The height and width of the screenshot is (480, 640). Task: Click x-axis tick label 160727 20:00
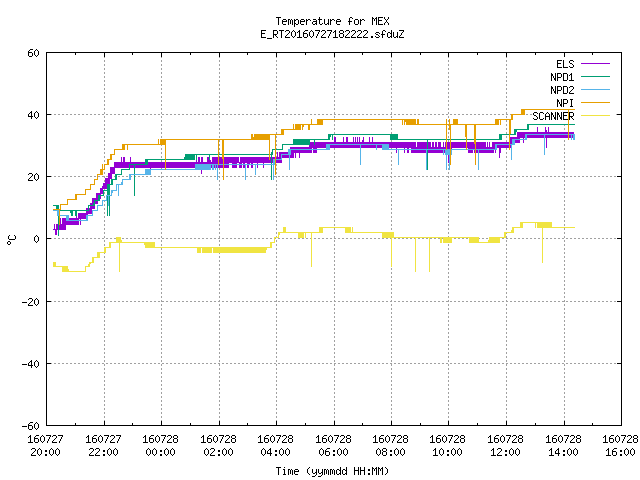coord(45,446)
